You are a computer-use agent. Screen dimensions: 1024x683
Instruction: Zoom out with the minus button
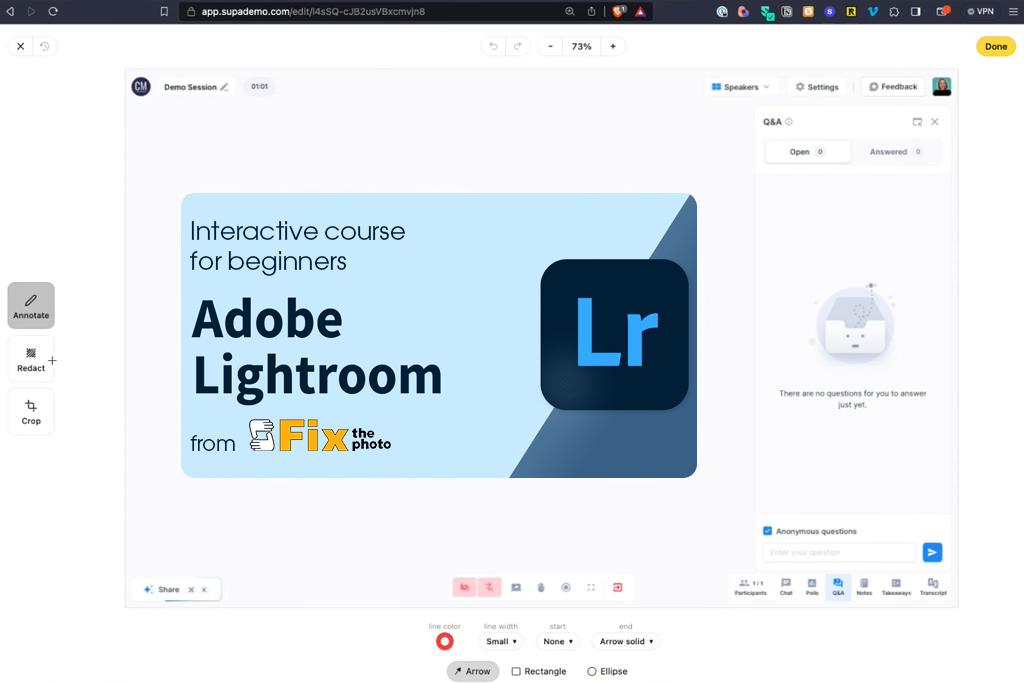pos(551,46)
